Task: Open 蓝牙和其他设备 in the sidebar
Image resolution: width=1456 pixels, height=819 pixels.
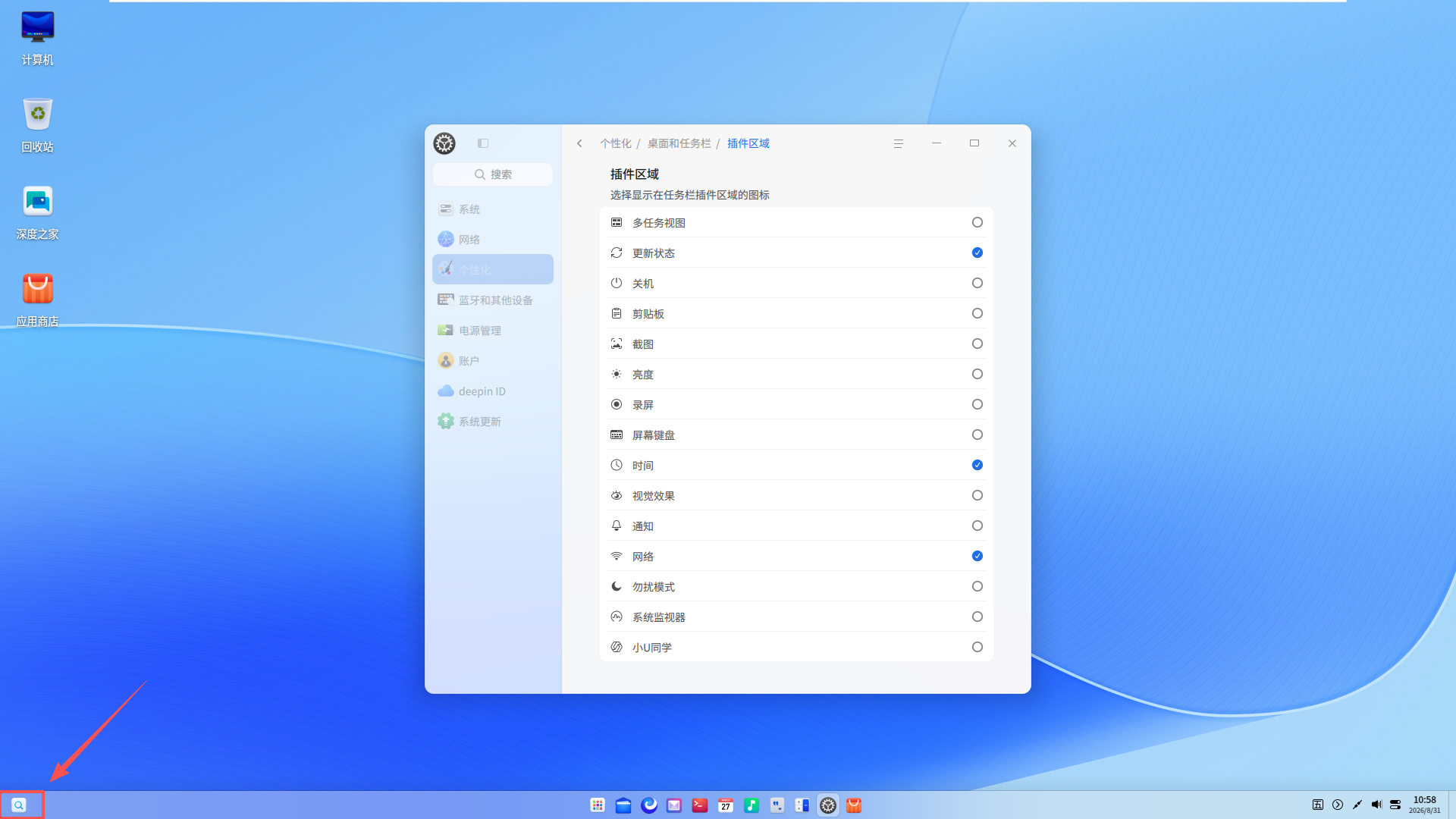Action: pyautogui.click(x=493, y=300)
